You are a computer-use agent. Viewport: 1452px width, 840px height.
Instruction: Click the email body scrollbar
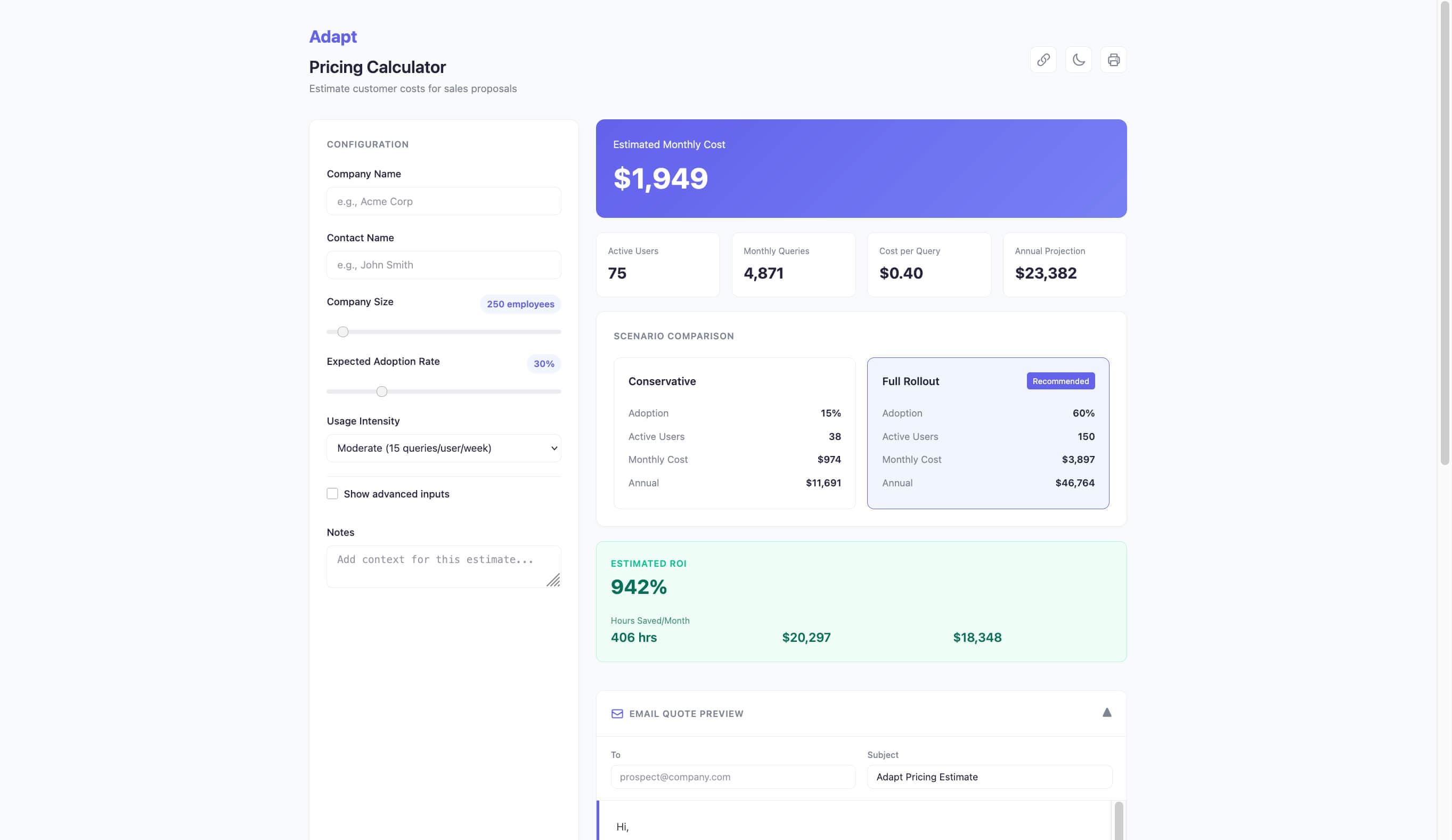[1118, 821]
